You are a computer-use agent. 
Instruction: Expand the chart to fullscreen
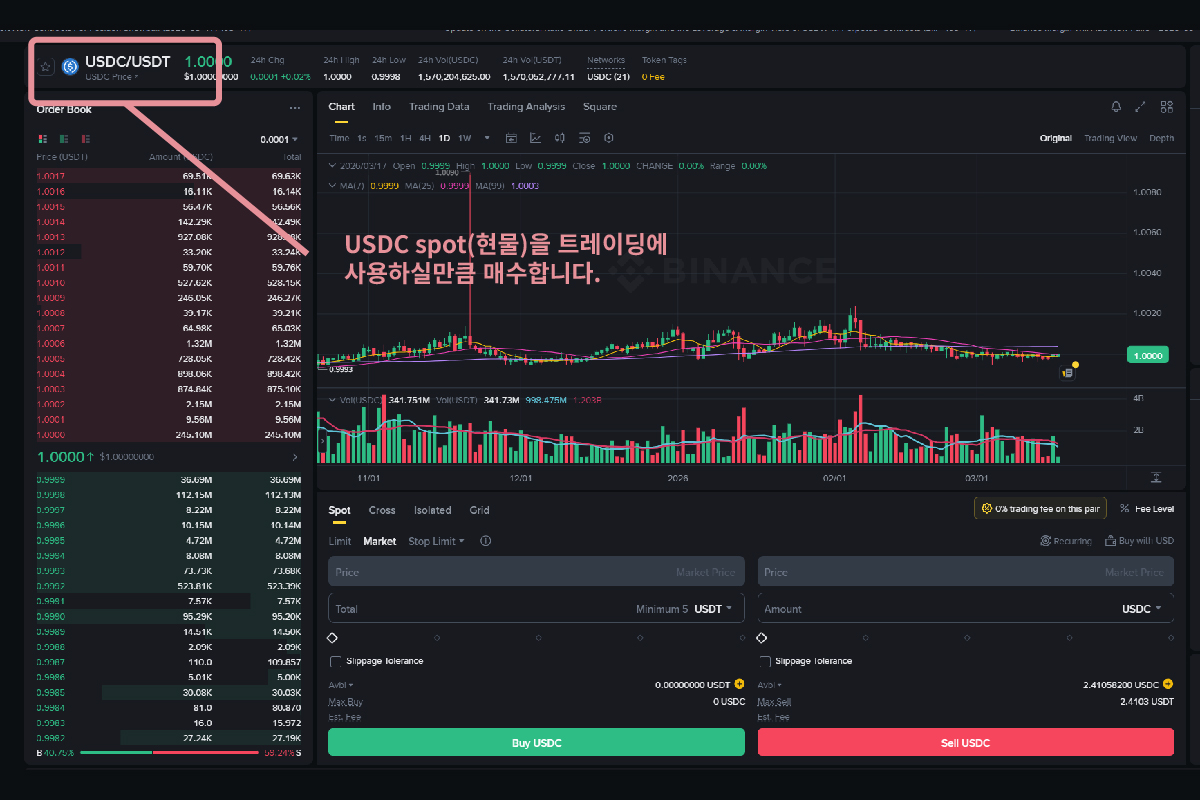(x=1141, y=107)
